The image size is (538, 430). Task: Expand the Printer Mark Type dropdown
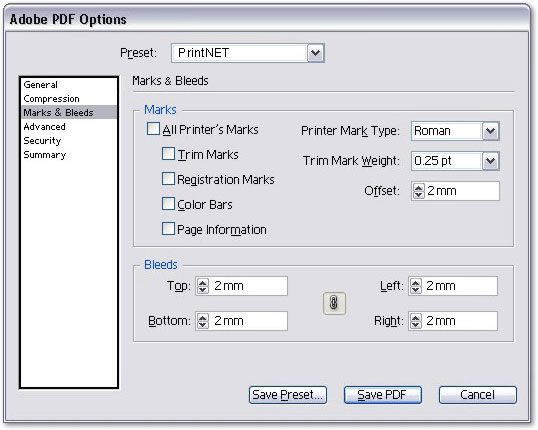[x=455, y=131]
